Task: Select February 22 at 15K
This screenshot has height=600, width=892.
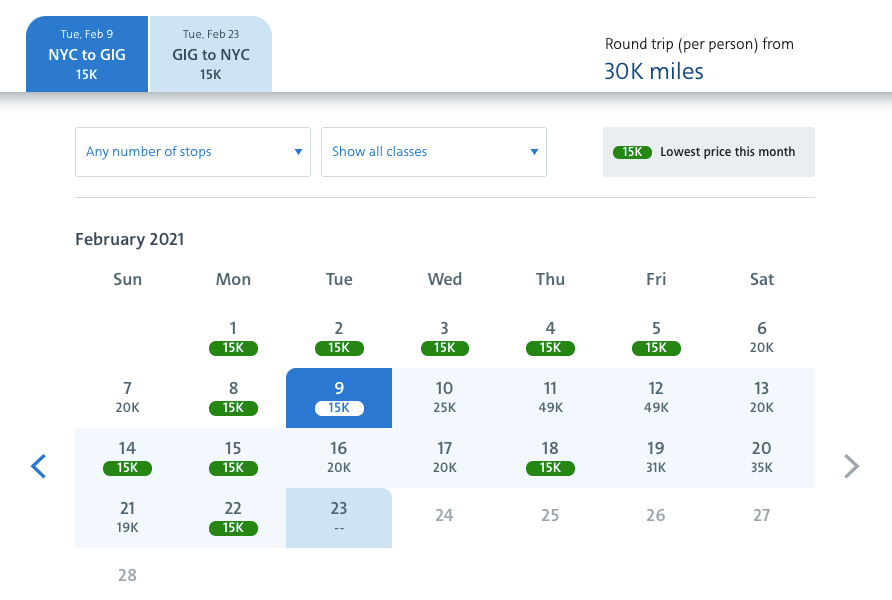Action: 233,518
